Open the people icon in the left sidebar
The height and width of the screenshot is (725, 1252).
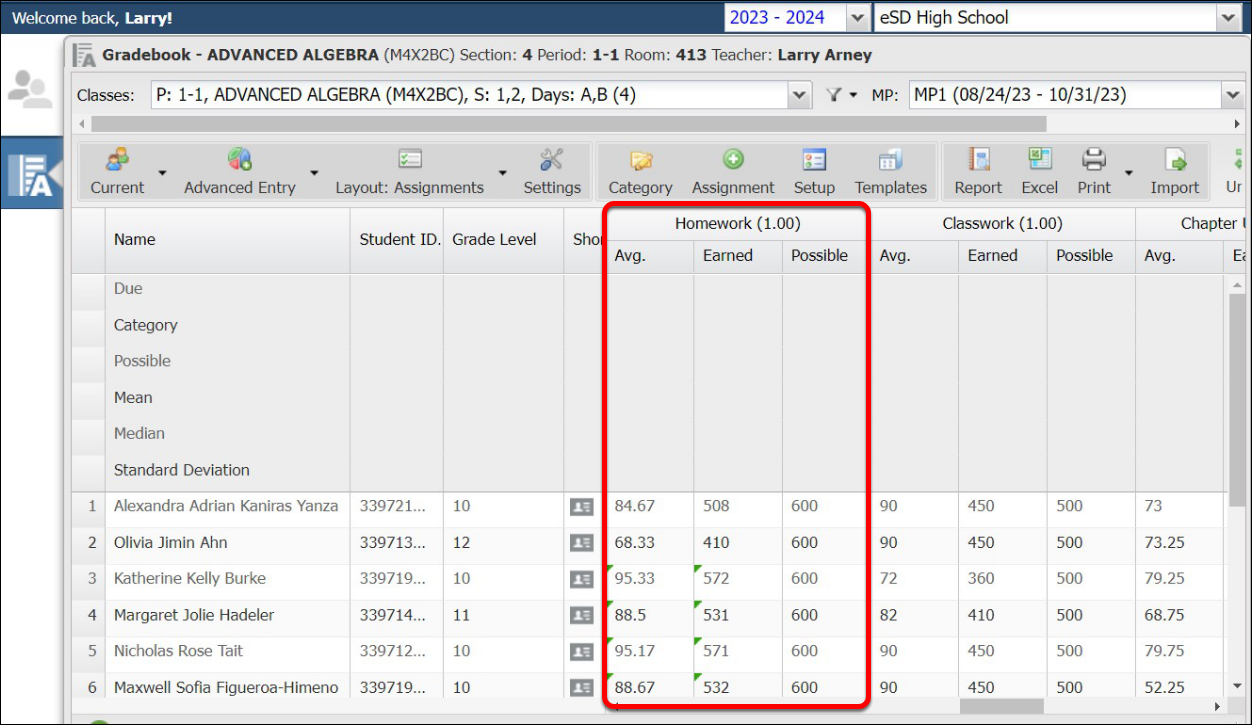pyautogui.click(x=30, y=90)
